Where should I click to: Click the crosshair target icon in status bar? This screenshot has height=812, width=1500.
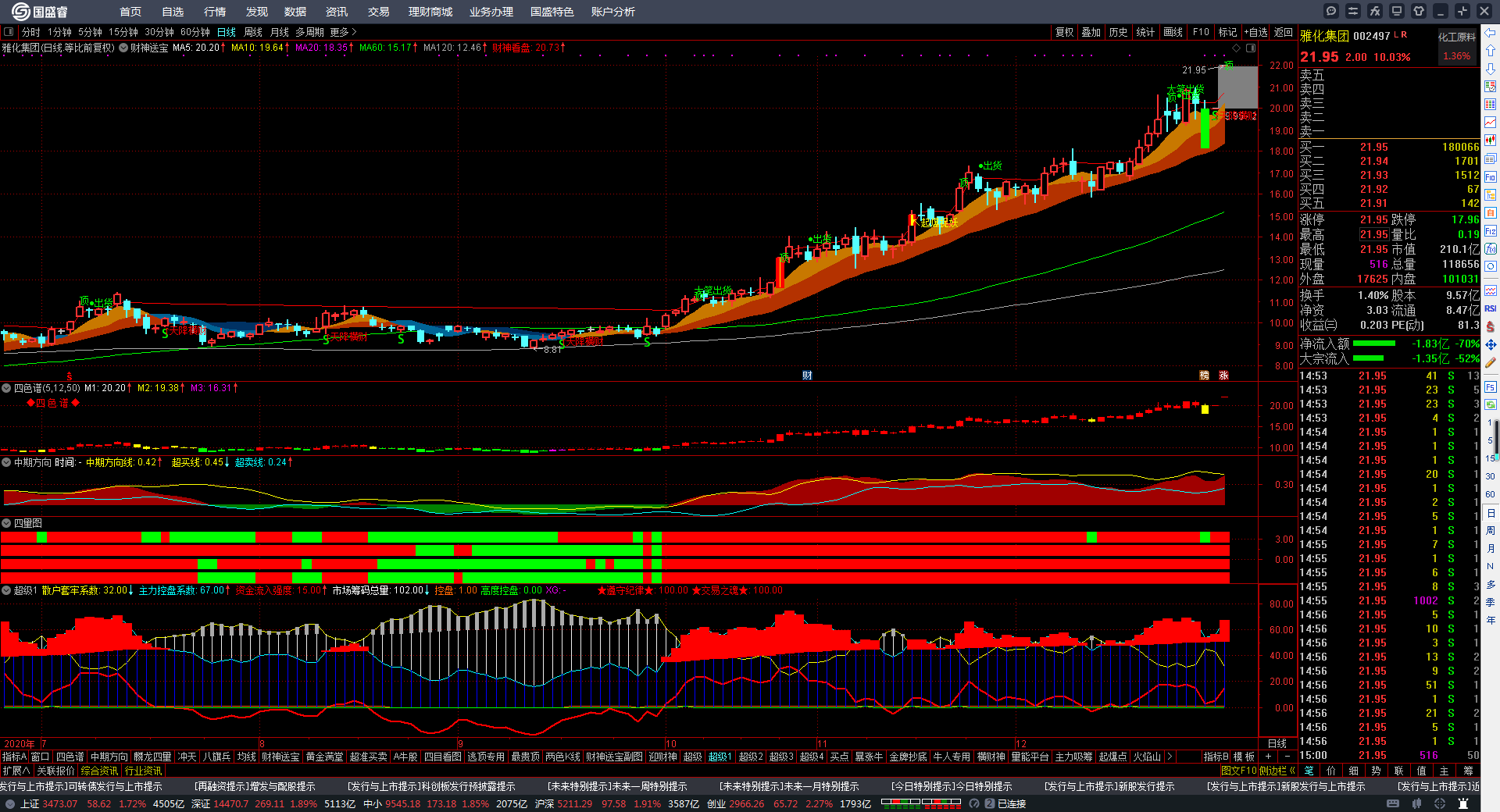pyautogui.click(x=1440, y=803)
